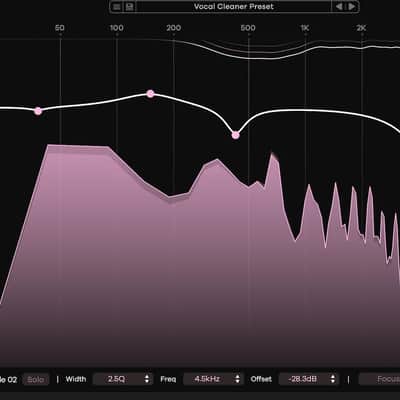Click the Focus button

(x=380, y=379)
